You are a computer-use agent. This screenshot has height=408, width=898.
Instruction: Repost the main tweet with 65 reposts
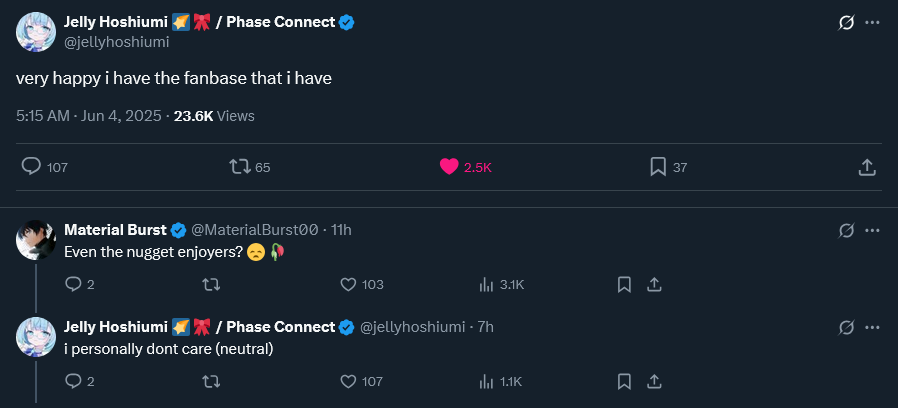(240, 167)
